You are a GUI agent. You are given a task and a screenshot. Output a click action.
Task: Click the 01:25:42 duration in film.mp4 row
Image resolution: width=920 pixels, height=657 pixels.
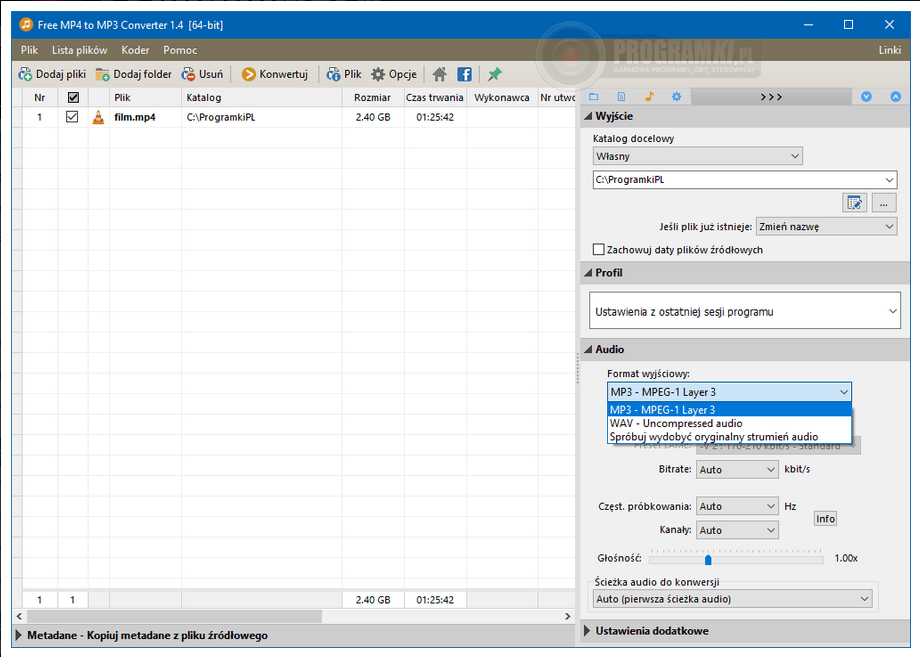coord(435,117)
